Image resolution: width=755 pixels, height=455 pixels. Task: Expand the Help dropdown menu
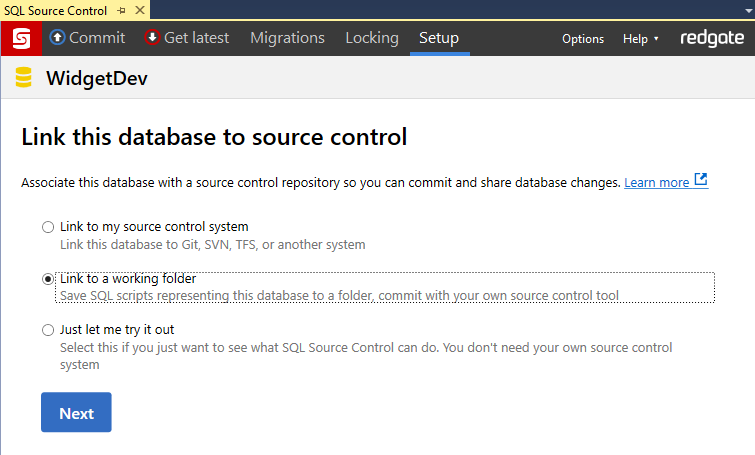point(641,39)
